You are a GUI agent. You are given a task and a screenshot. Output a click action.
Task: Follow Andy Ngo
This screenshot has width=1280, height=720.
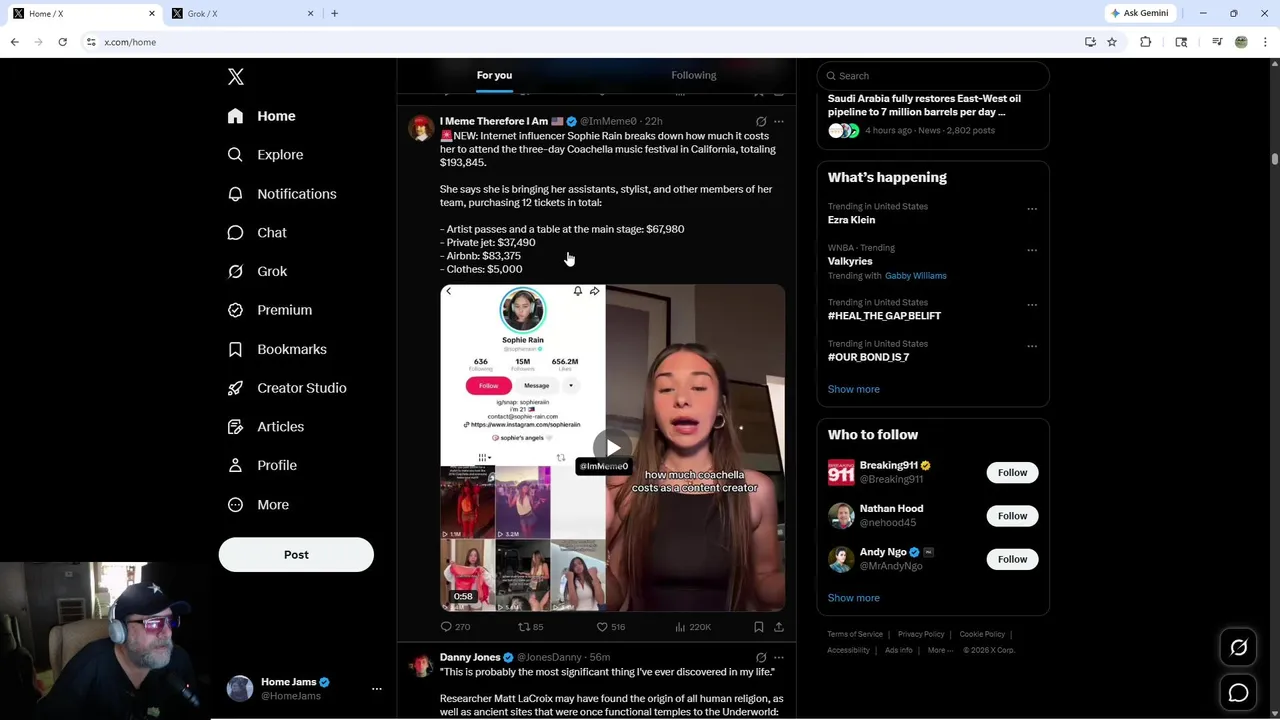tap(1012, 559)
